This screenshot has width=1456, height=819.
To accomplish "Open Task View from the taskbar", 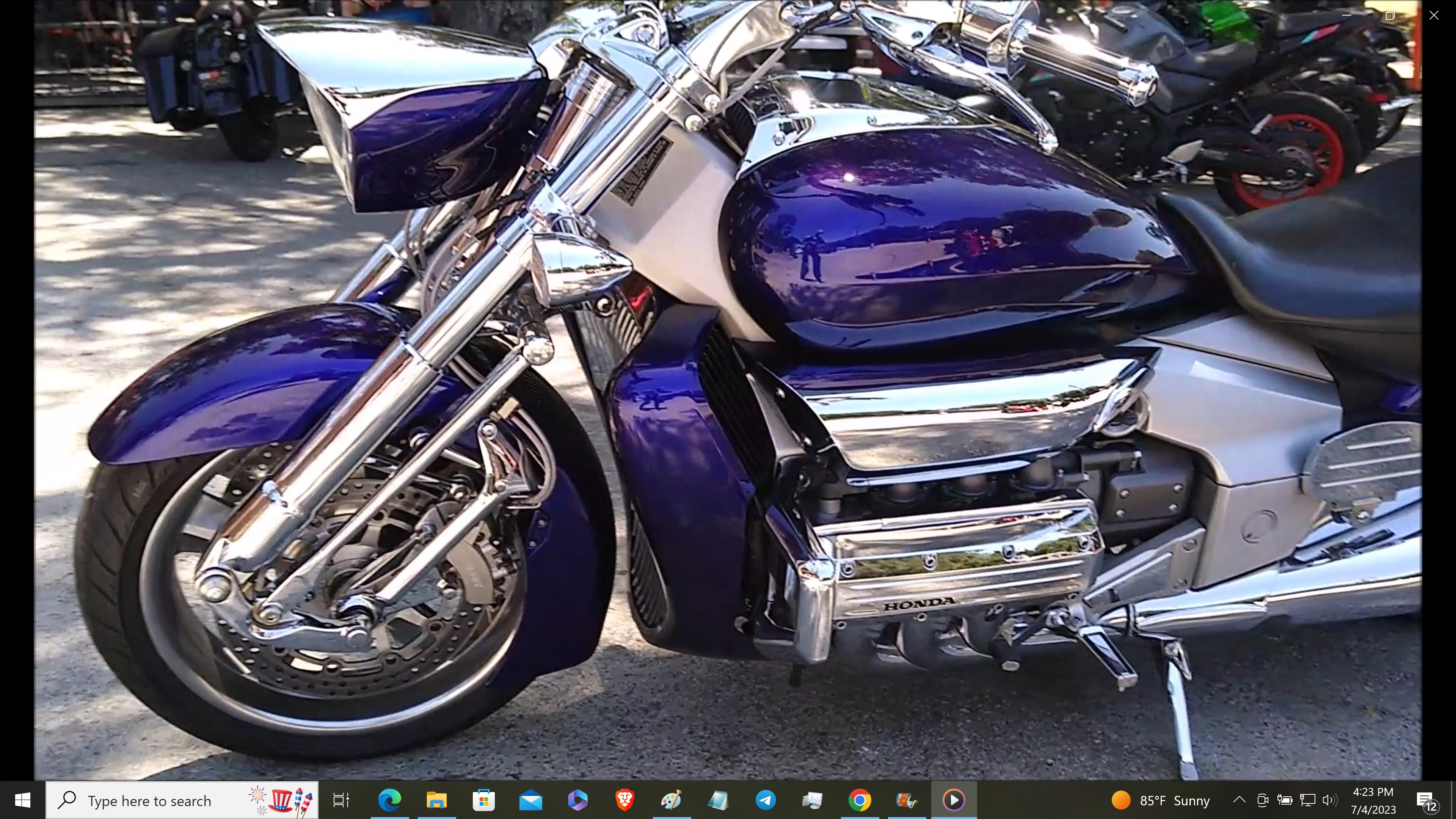I will (x=341, y=800).
